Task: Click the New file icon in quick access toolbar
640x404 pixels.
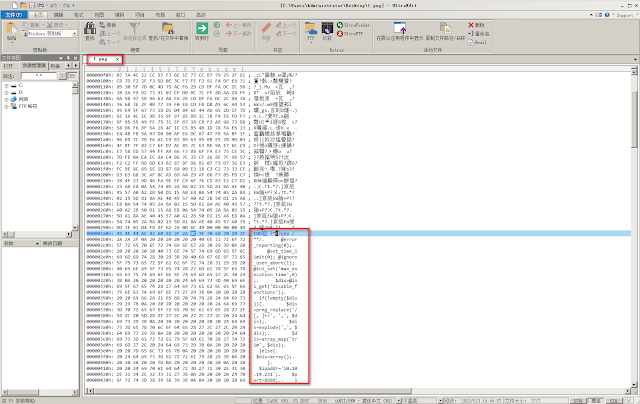Action: click(15, 5)
